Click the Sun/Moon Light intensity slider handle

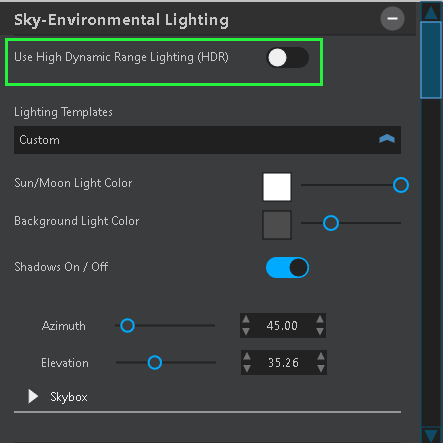pyautogui.click(x=401, y=185)
